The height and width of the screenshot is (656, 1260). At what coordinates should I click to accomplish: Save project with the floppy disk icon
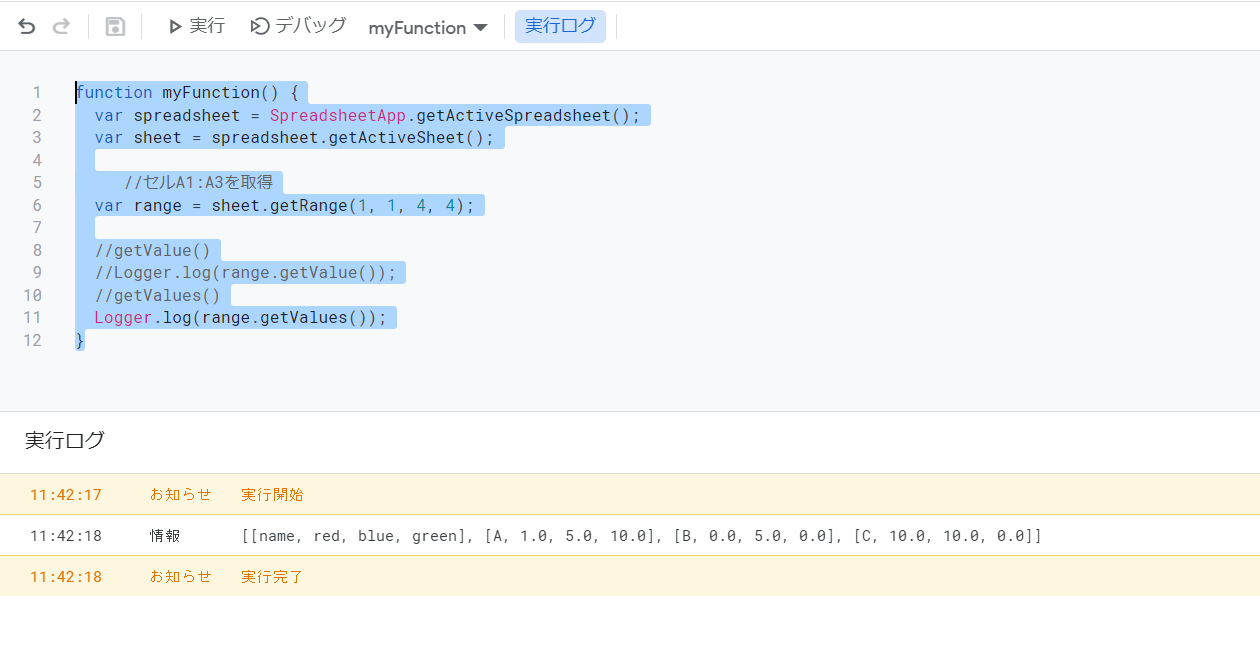pyautogui.click(x=115, y=27)
